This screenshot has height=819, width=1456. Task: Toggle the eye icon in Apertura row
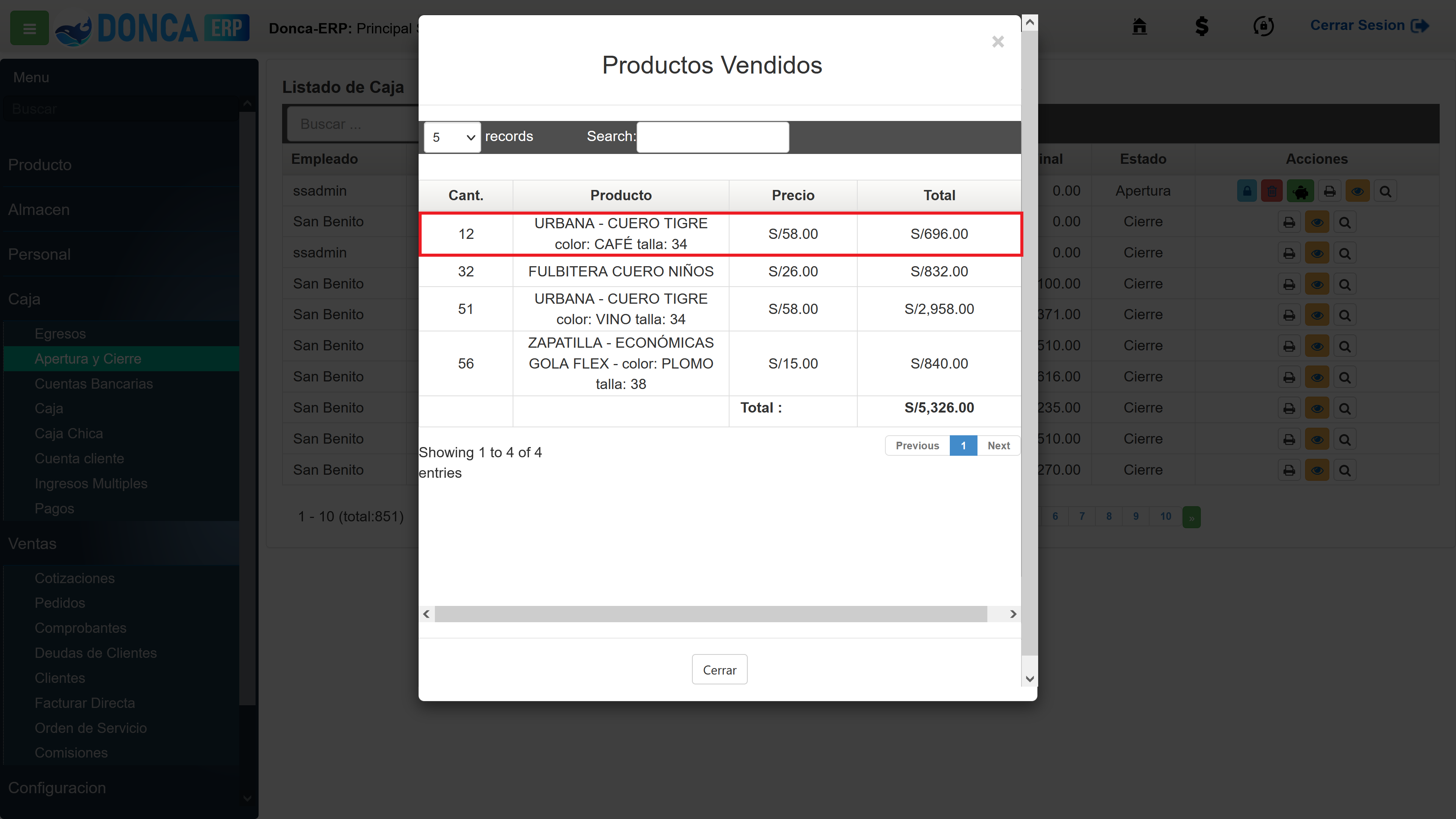[x=1357, y=191]
